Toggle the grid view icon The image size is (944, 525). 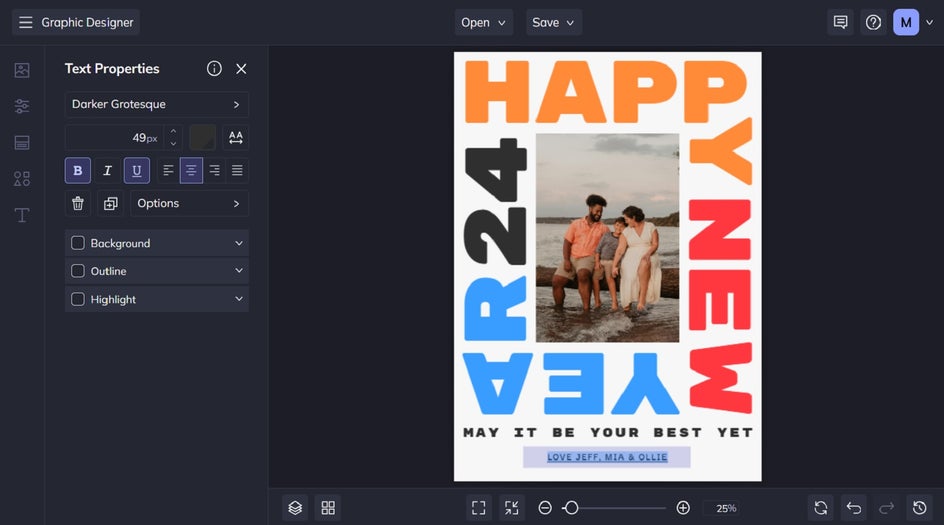(x=328, y=508)
